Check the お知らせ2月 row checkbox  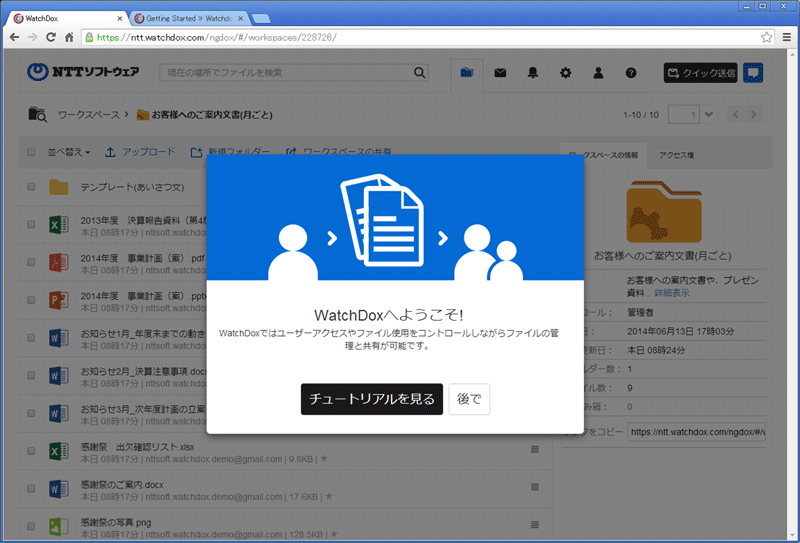pyautogui.click(x=31, y=376)
